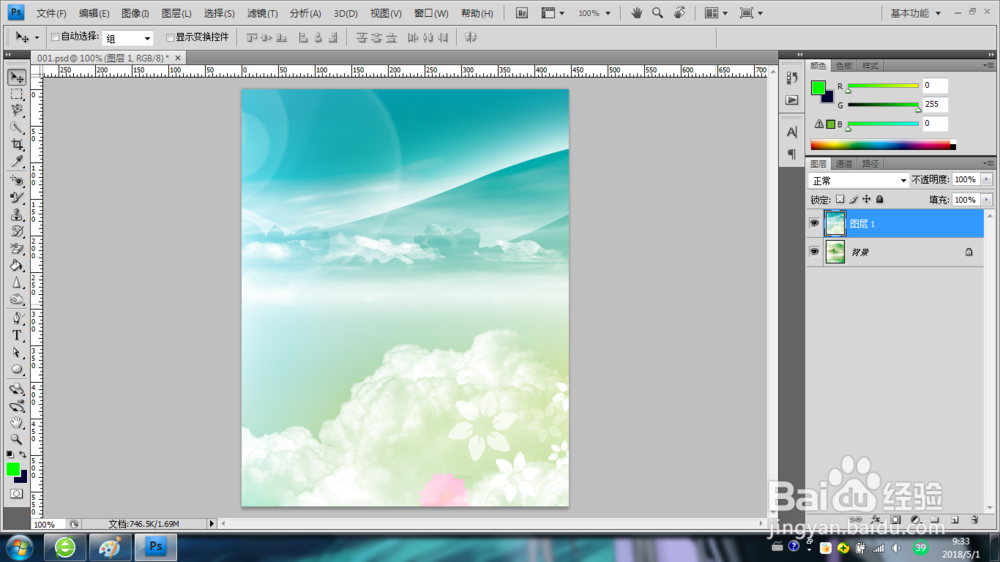Delete layer trash button

click(x=974, y=520)
